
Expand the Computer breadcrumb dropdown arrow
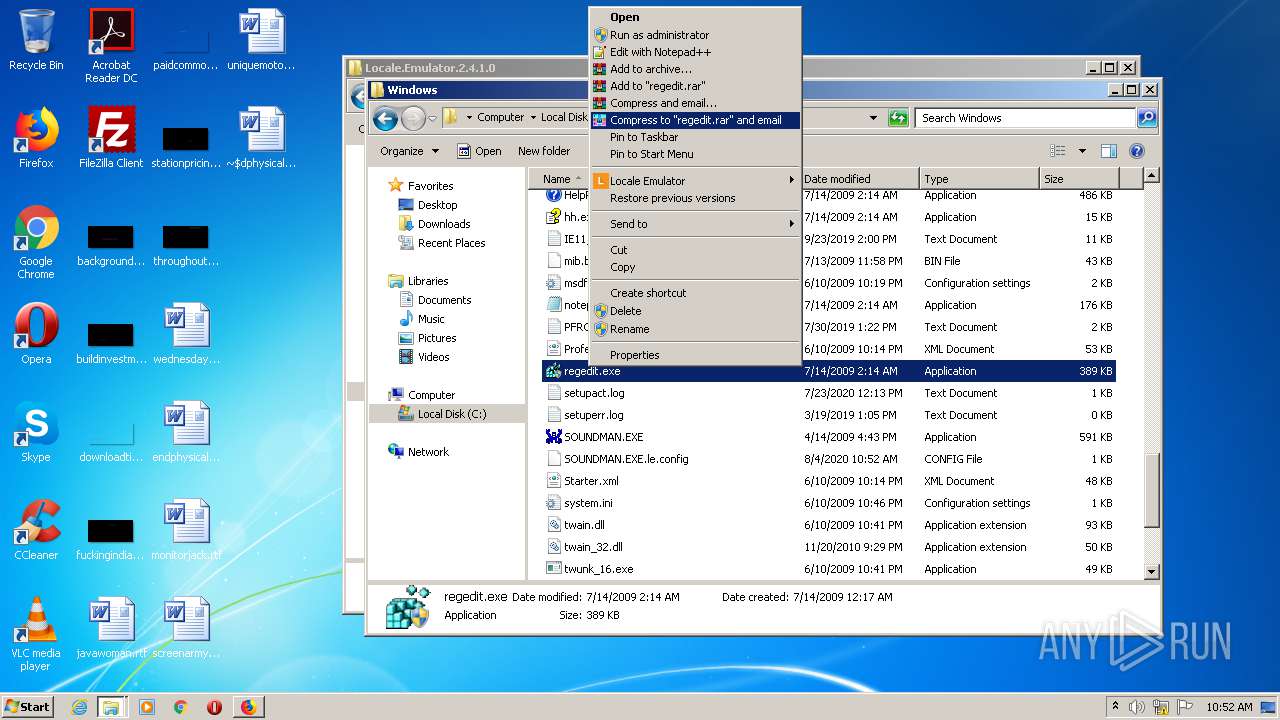pos(533,118)
